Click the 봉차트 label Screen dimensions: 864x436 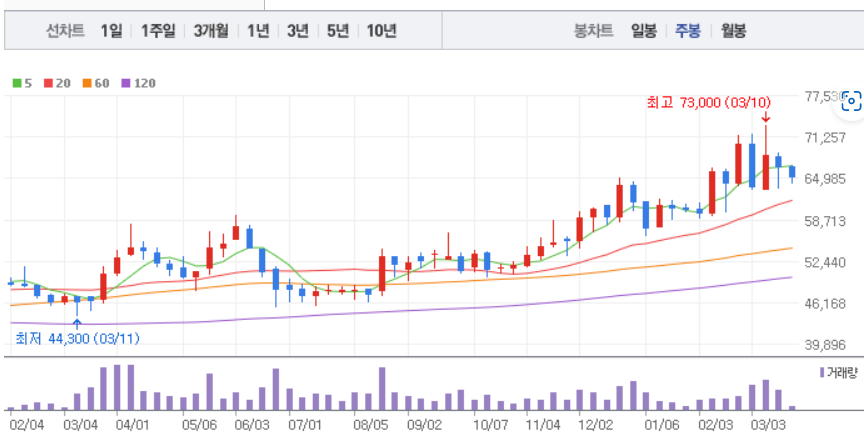coord(593,31)
